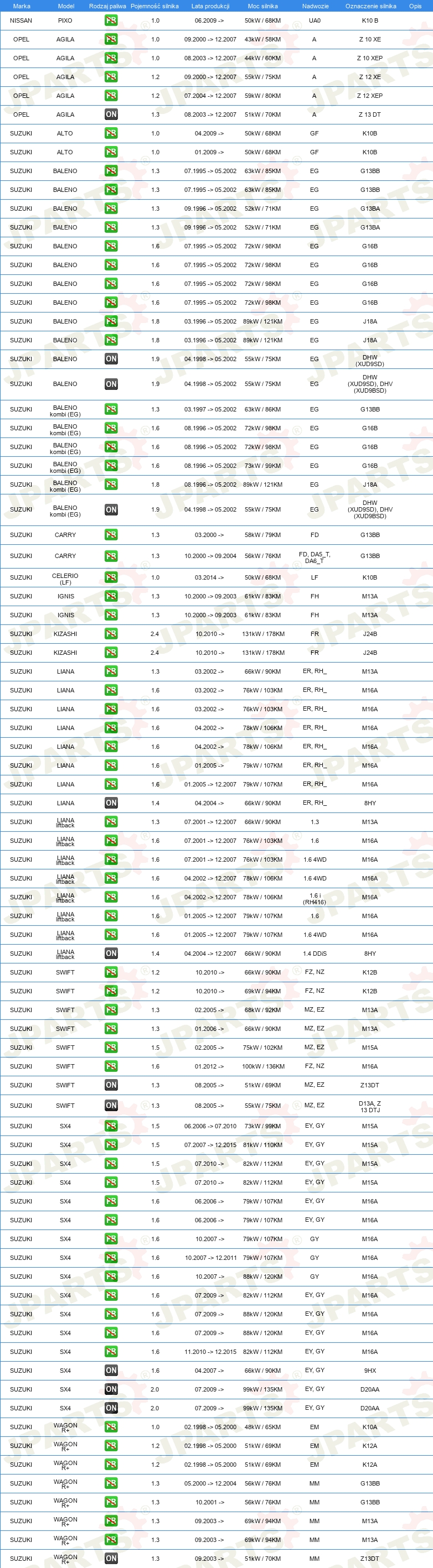Click the ON diesel icon in BALENO DHW (XUD9SD) row
Viewport: 433px width, 1568px height.
[111, 359]
